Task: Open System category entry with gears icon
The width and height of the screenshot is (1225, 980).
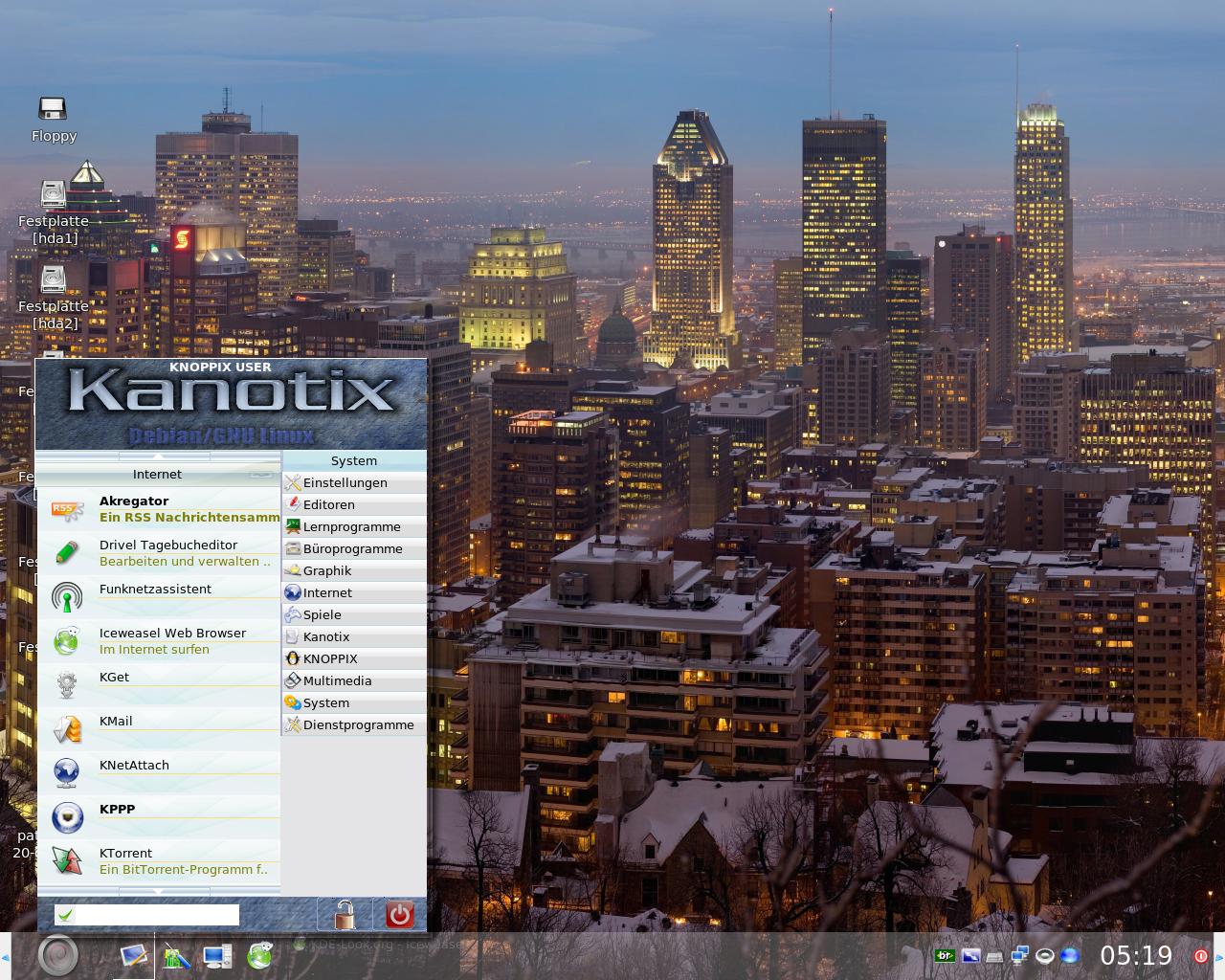Action: pyautogui.click(x=354, y=703)
